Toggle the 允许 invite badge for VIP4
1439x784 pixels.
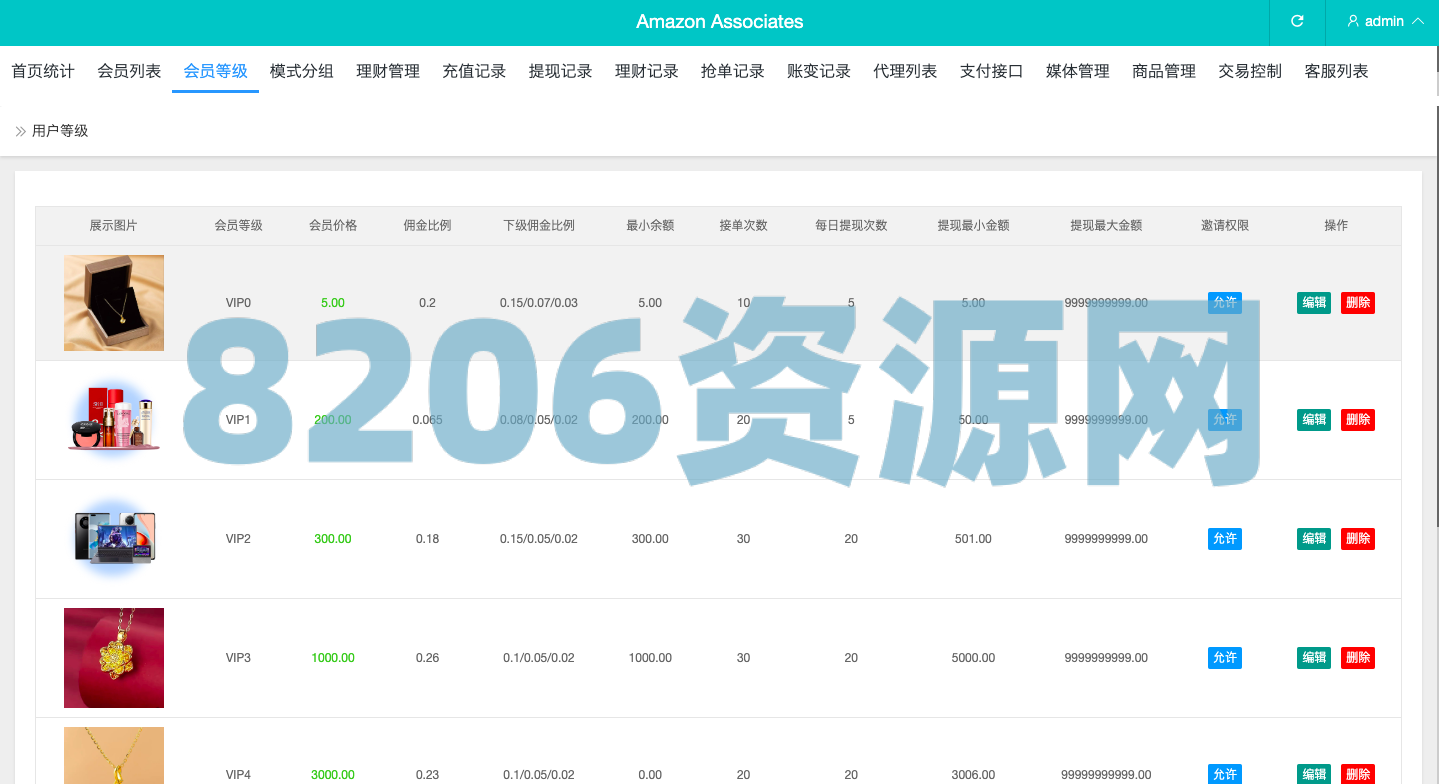(1225, 774)
